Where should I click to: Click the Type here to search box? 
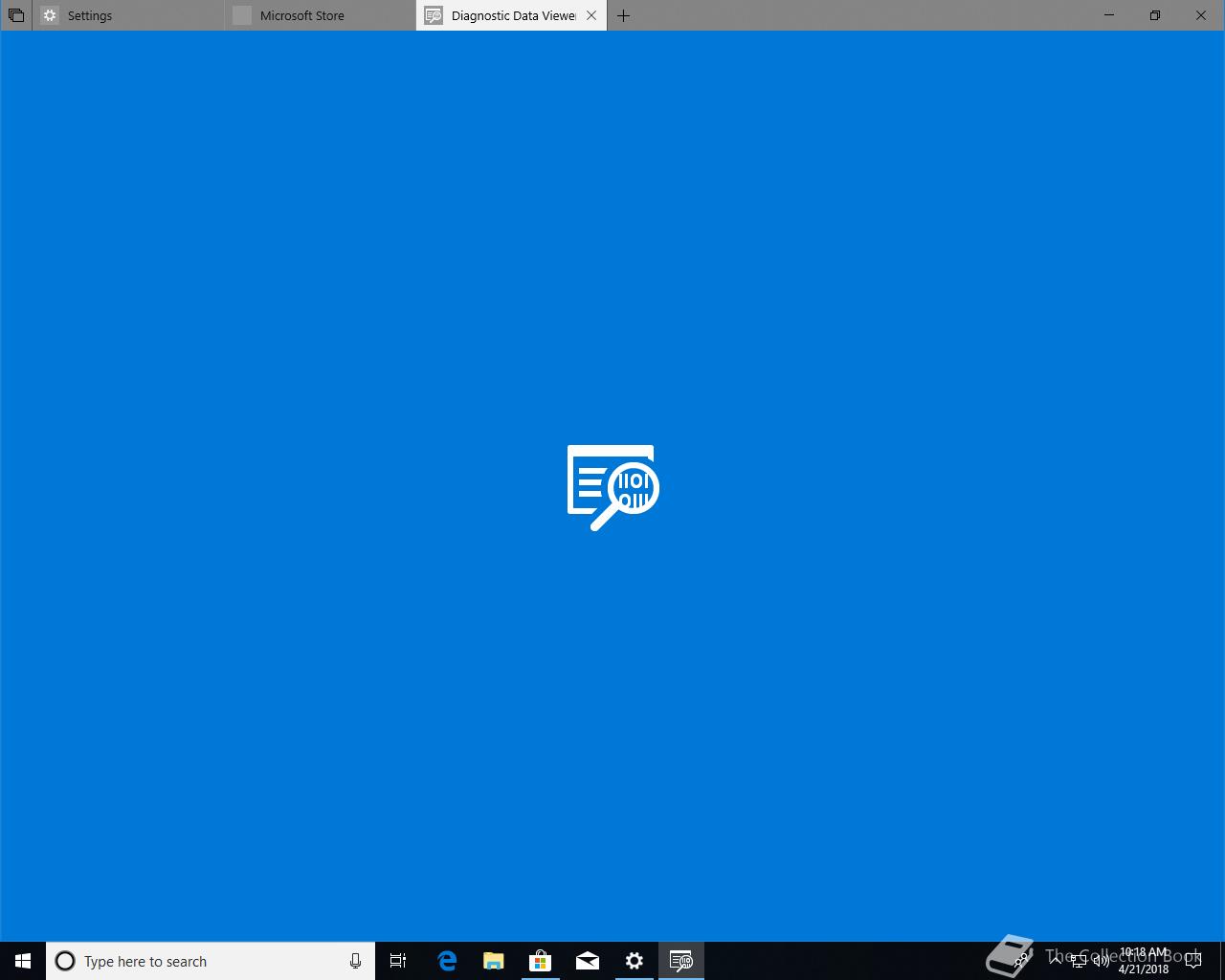[x=211, y=961]
